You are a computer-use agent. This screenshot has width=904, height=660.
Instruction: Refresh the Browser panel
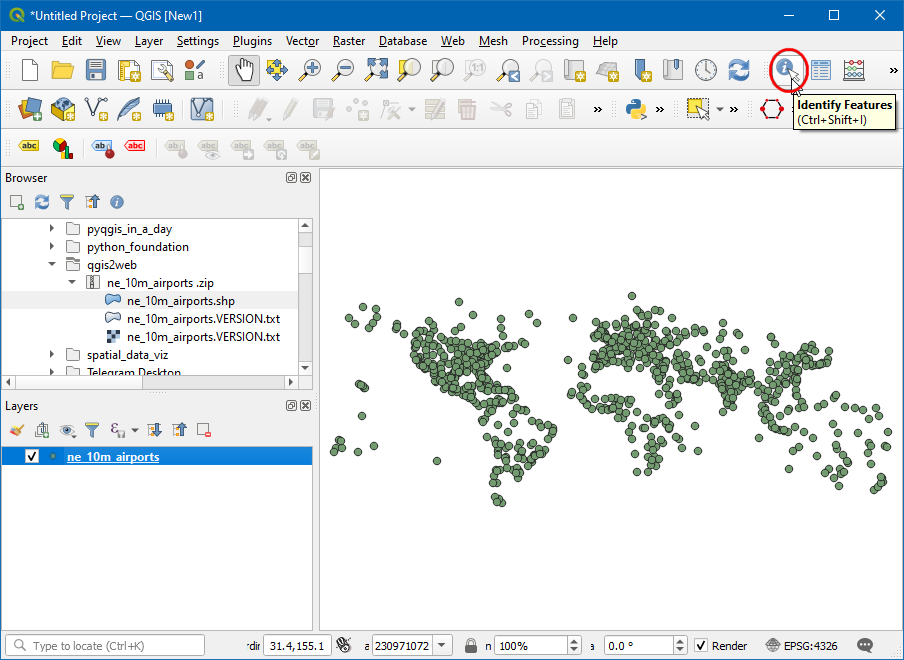coord(42,202)
